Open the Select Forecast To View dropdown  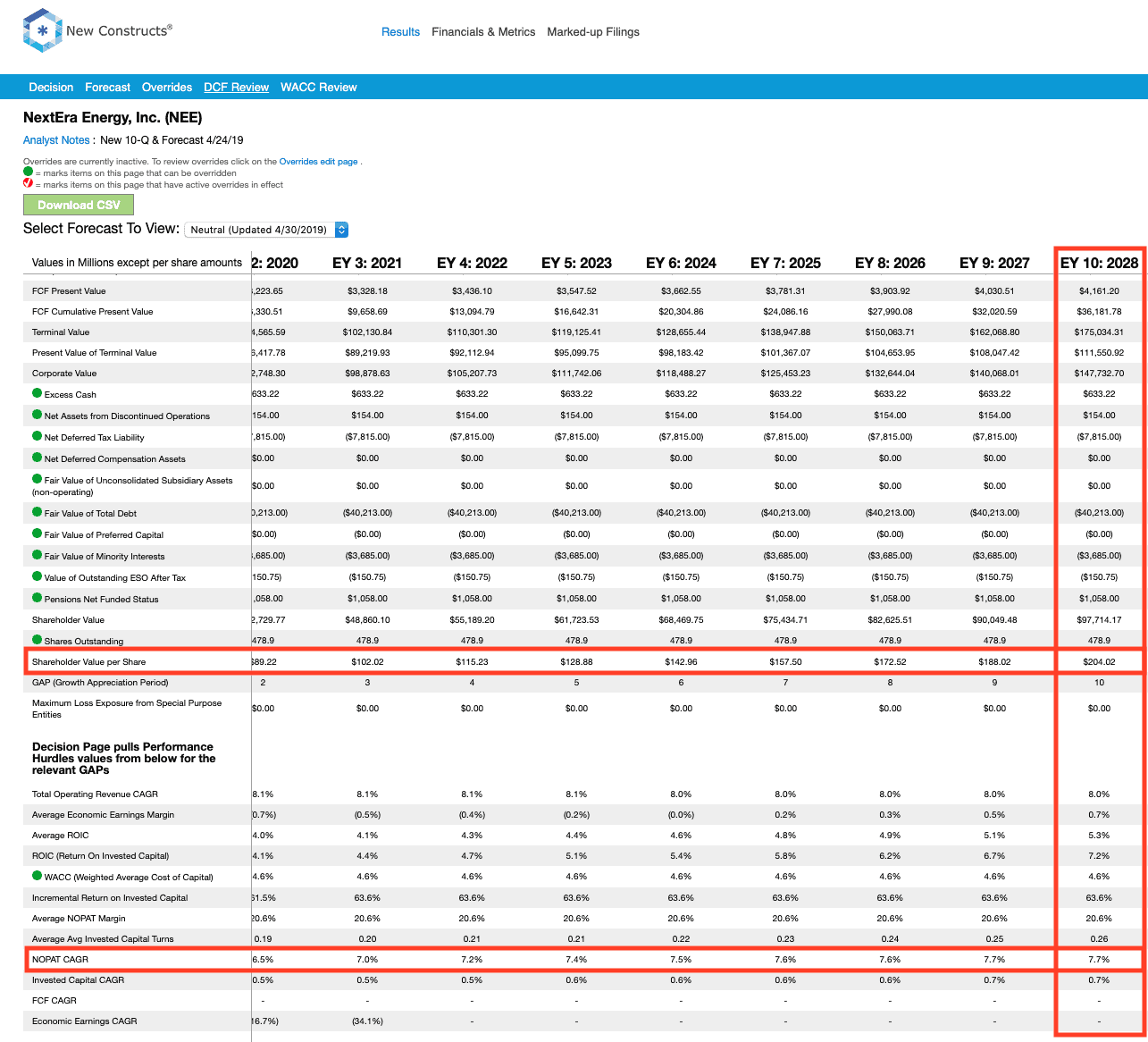click(x=267, y=230)
